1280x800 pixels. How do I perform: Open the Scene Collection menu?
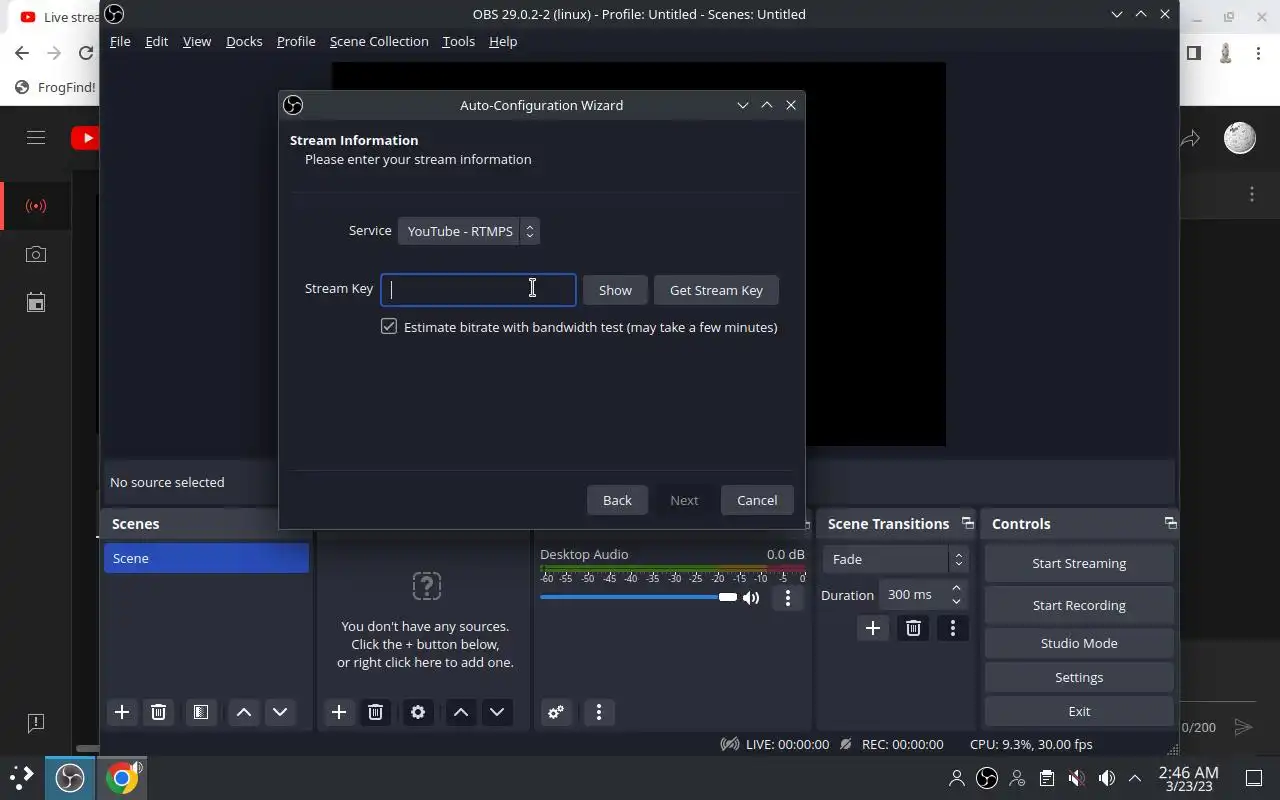coord(379,41)
